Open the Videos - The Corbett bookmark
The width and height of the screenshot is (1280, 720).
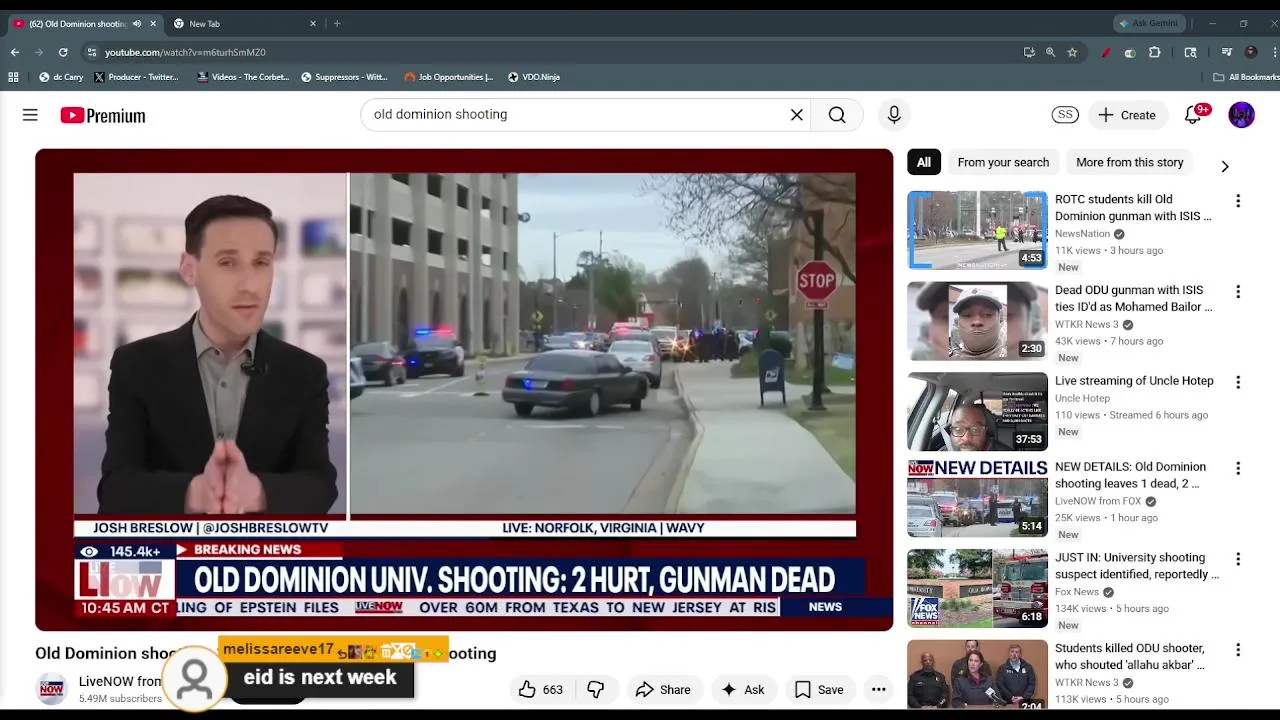(x=244, y=77)
